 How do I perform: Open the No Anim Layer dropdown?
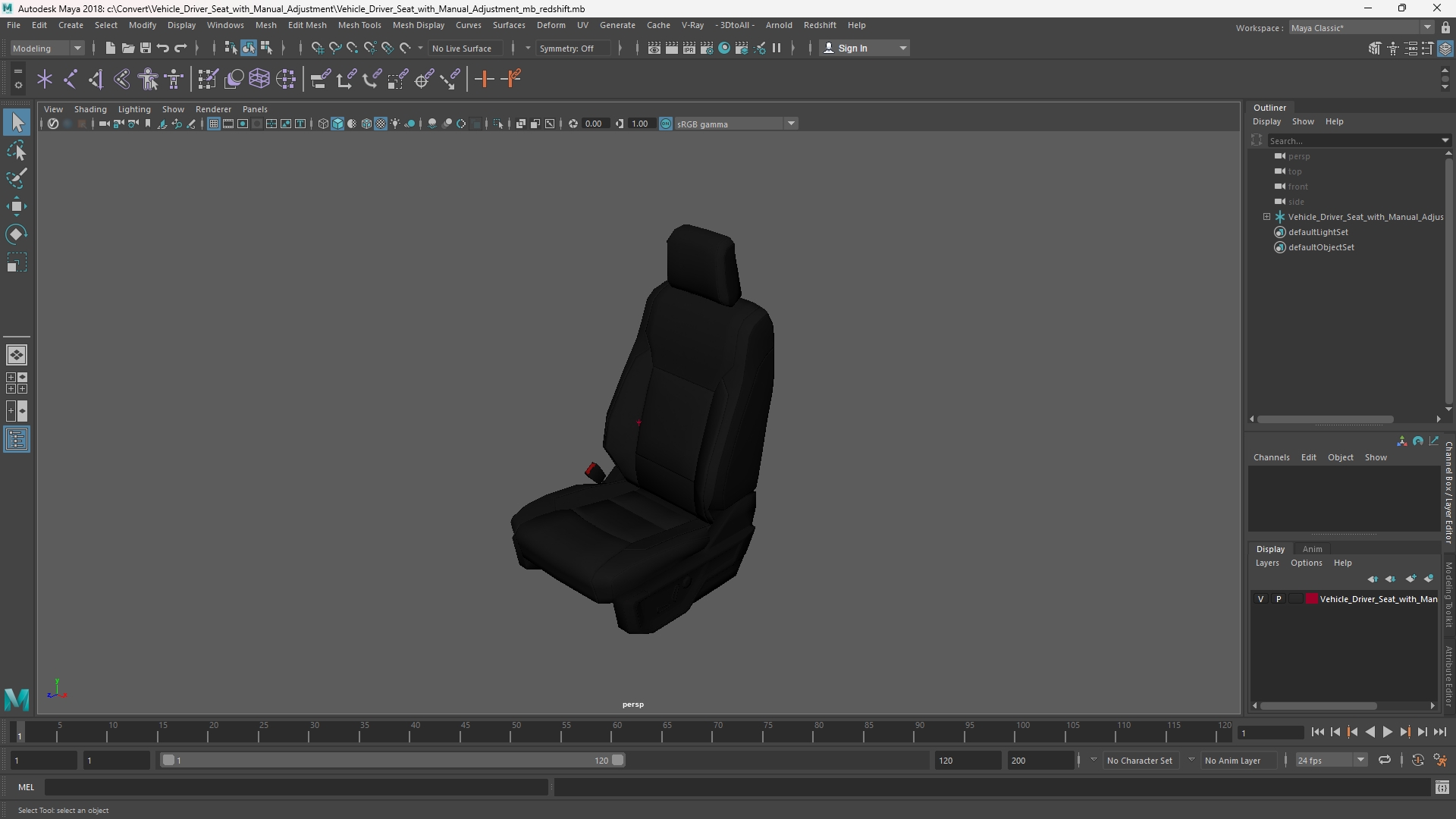1238,760
